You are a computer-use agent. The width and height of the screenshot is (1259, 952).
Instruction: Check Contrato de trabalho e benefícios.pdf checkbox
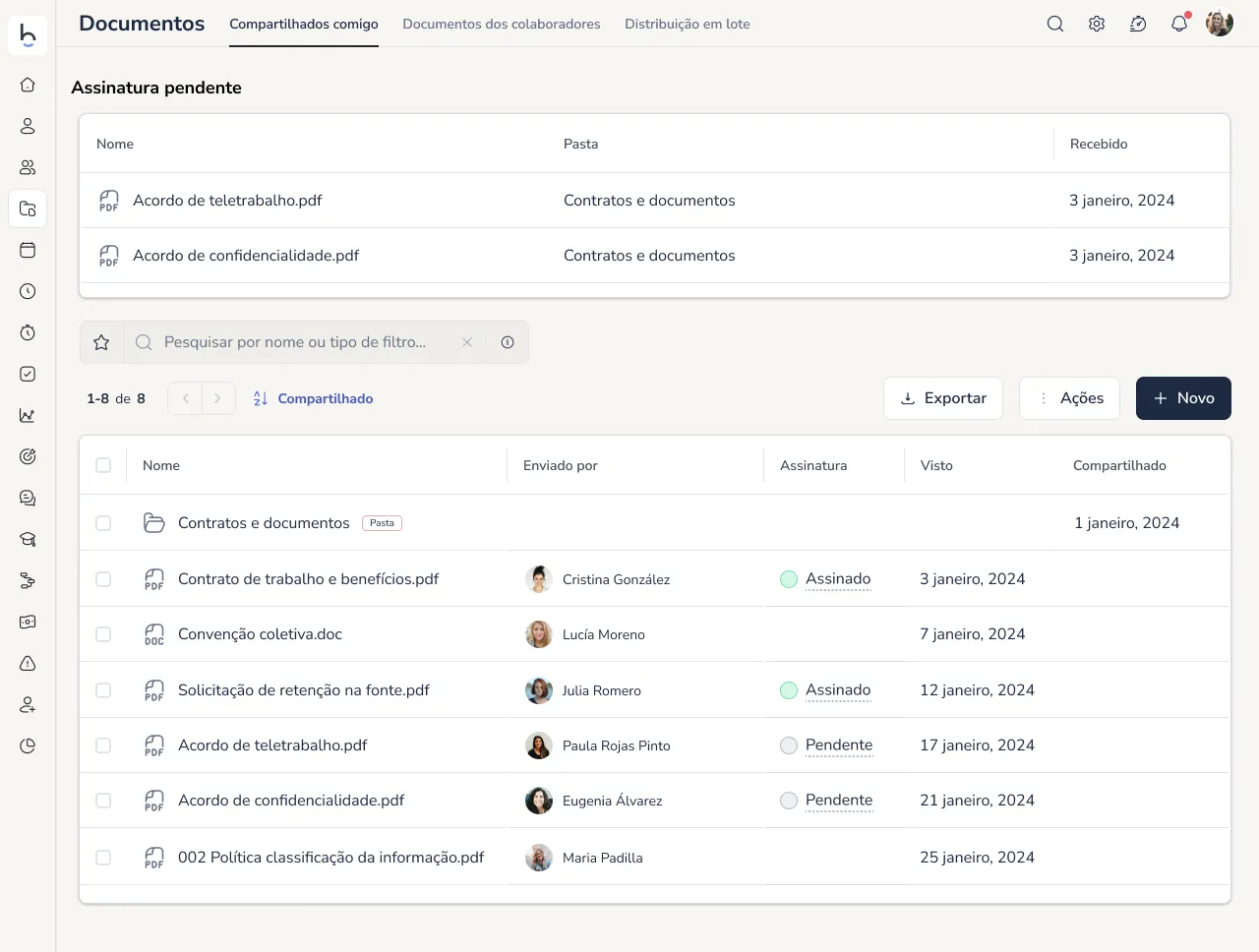[x=103, y=579]
